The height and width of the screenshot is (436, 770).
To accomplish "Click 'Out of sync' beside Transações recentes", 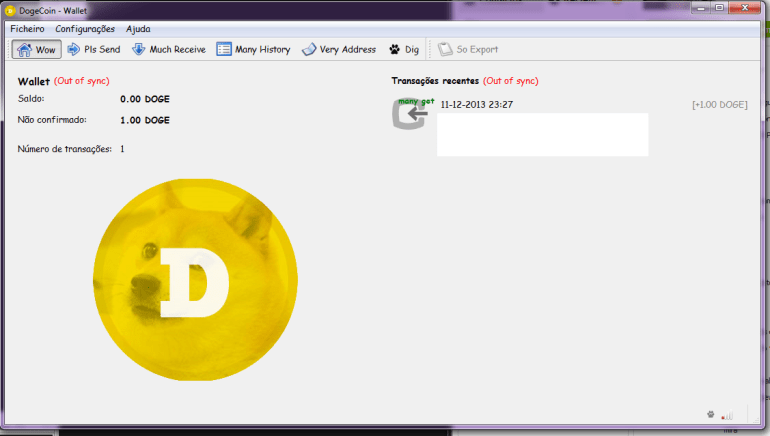I will click(x=511, y=81).
